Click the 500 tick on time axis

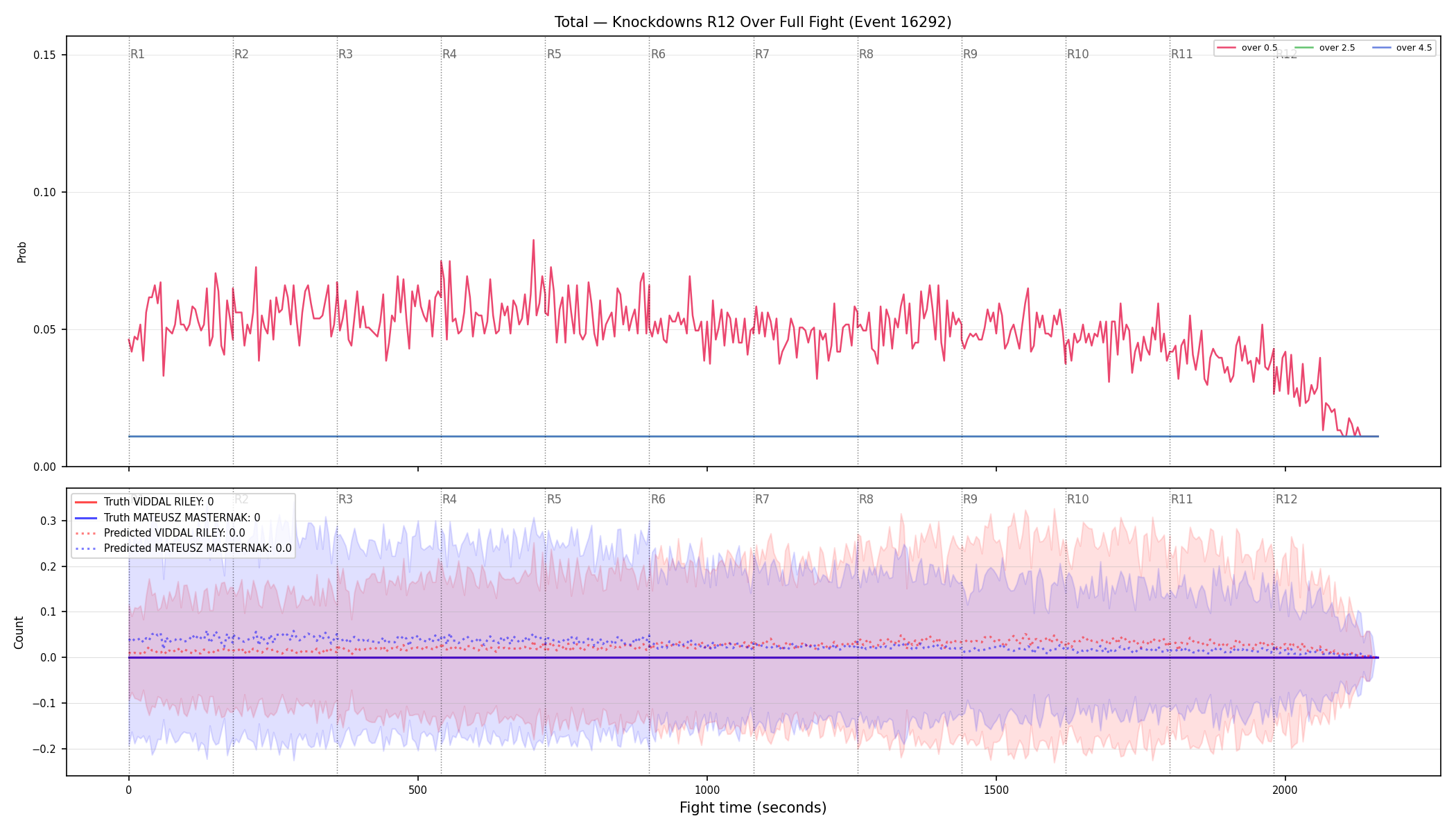pyautogui.click(x=417, y=790)
